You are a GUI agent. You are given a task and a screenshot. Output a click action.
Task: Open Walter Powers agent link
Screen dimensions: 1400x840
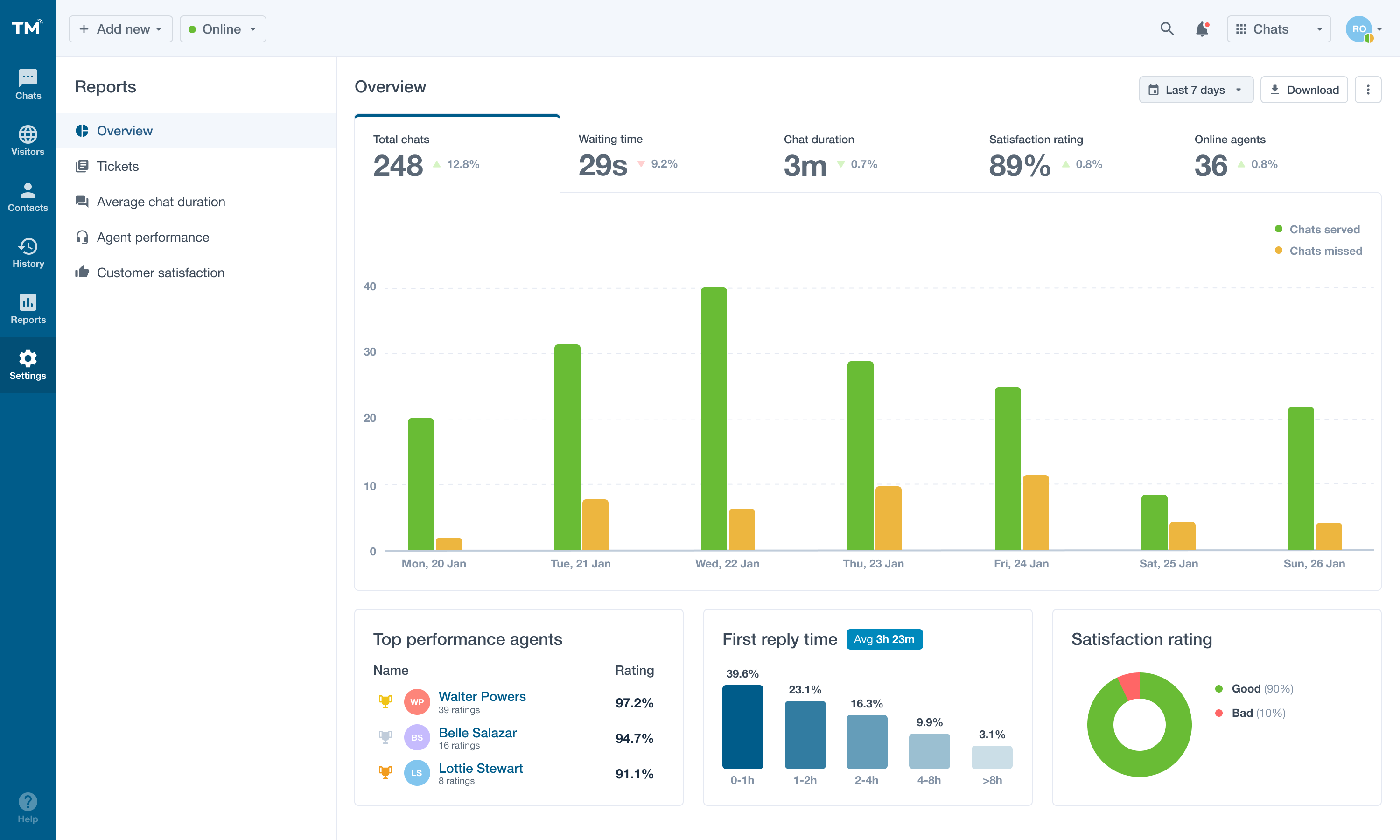coord(482,696)
